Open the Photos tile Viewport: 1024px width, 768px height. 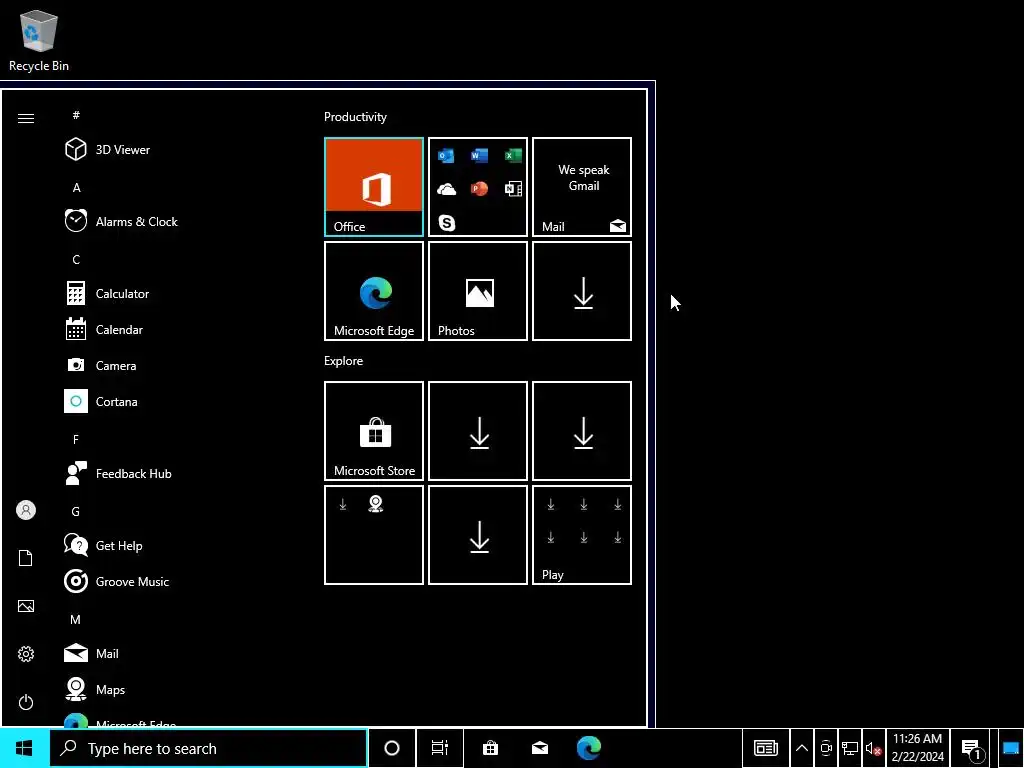coord(477,291)
